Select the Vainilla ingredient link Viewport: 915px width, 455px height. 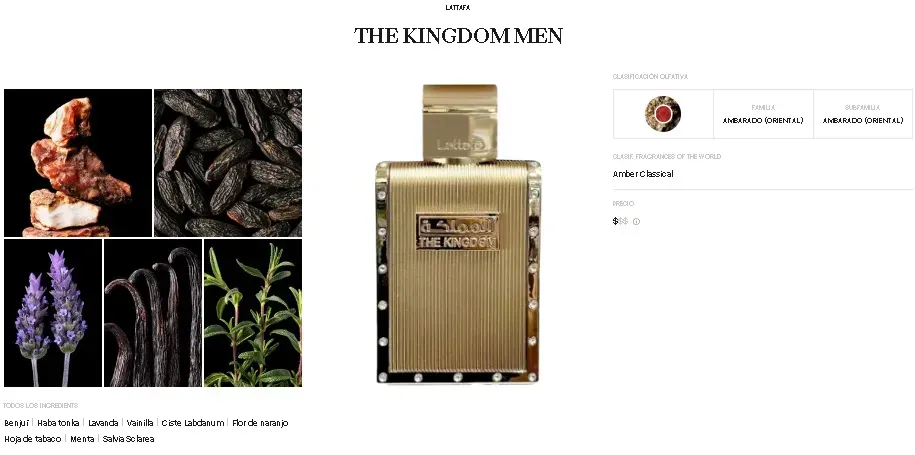click(x=140, y=423)
